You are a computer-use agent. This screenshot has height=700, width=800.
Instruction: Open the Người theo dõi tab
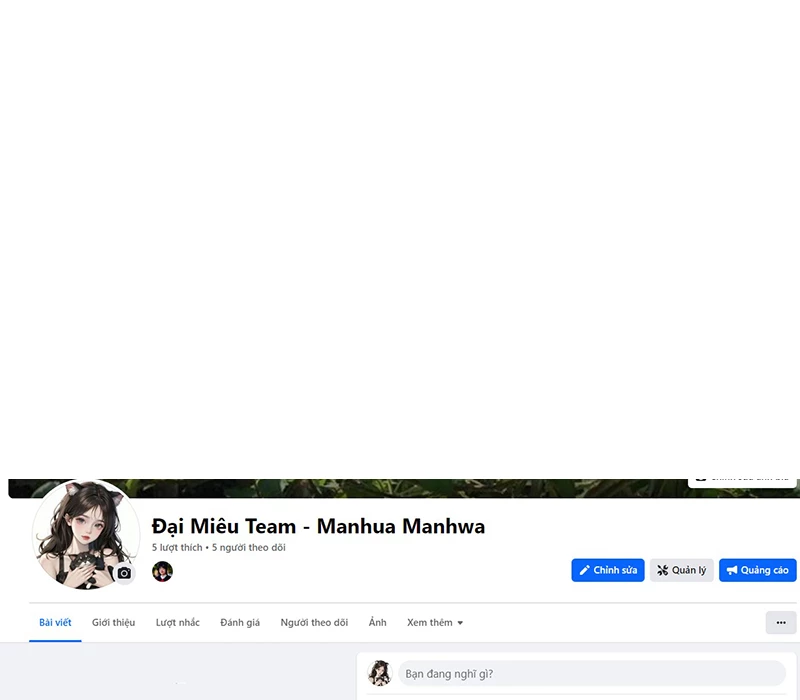coord(314,622)
